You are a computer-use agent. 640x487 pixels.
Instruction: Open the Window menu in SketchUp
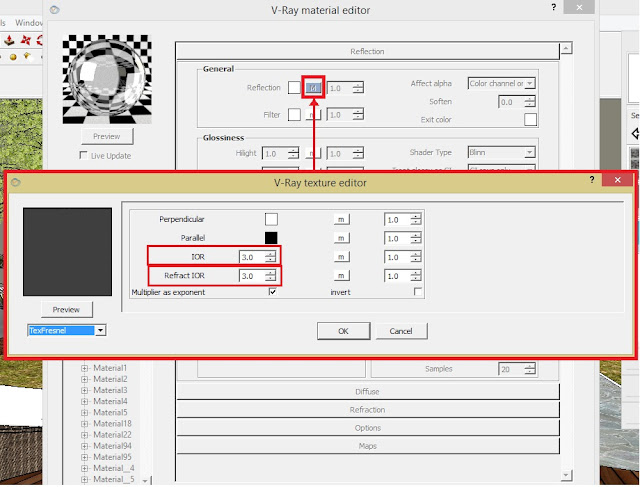pyautogui.click(x=29, y=23)
